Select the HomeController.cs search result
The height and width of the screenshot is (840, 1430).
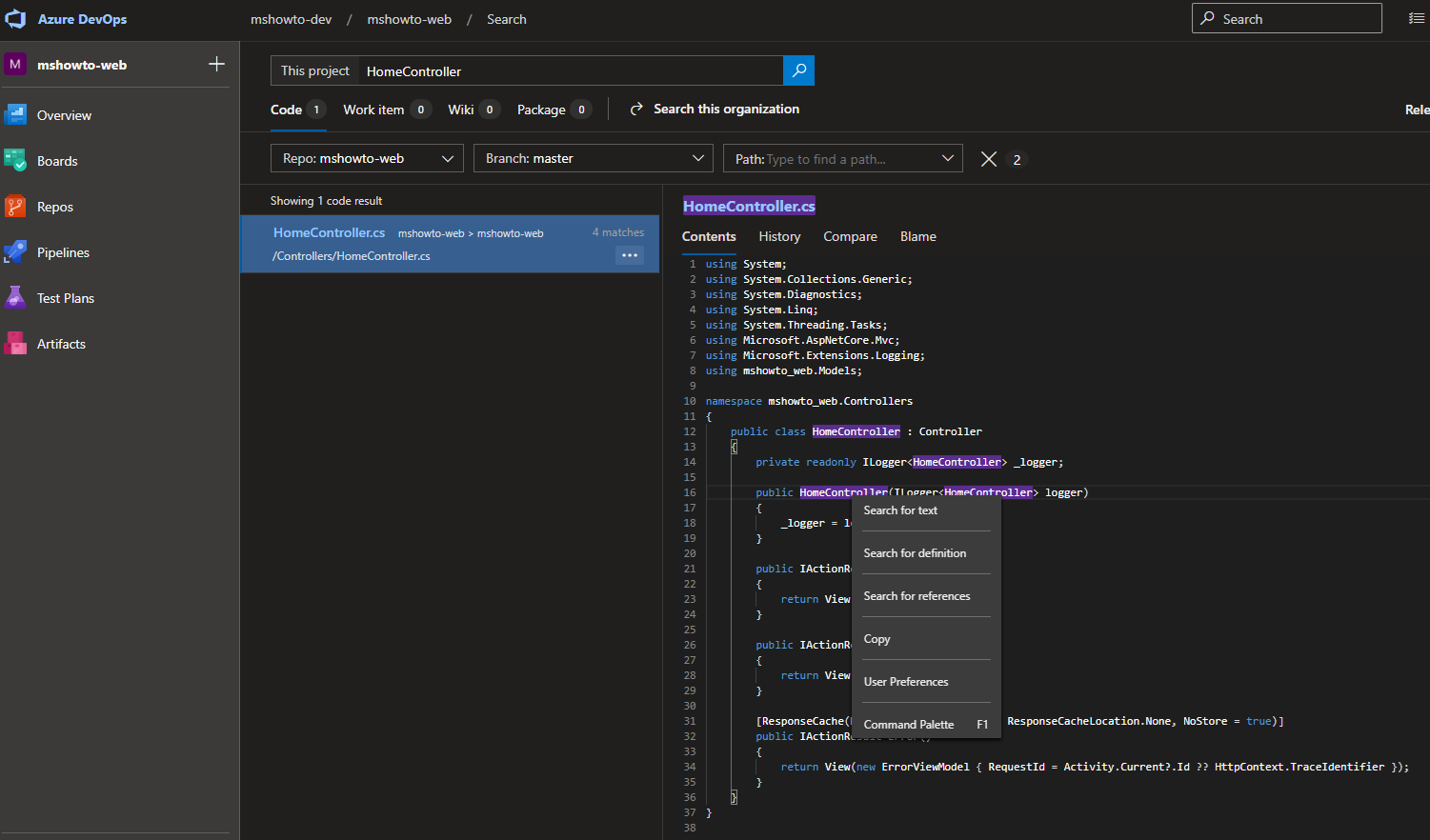pyautogui.click(x=450, y=244)
